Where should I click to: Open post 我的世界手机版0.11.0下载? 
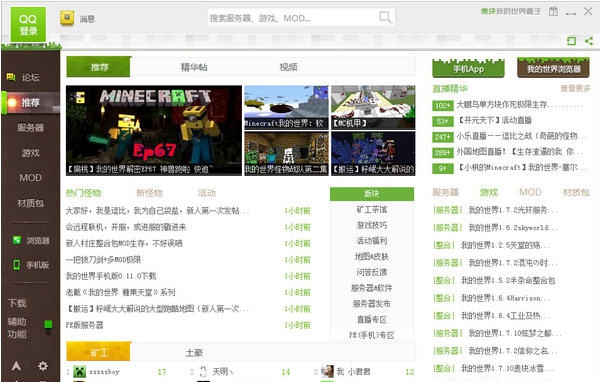(x=111, y=276)
